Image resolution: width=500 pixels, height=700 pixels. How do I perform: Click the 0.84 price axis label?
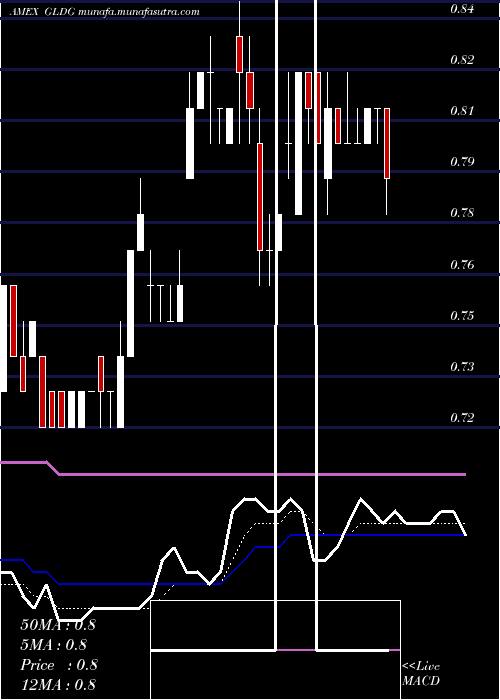click(x=462, y=8)
